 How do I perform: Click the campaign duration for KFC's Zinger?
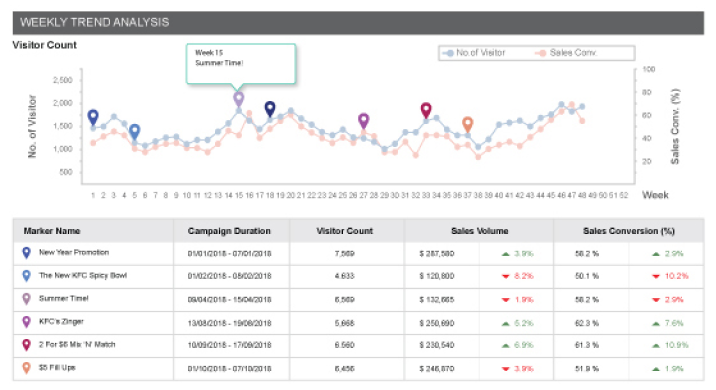[229, 323]
